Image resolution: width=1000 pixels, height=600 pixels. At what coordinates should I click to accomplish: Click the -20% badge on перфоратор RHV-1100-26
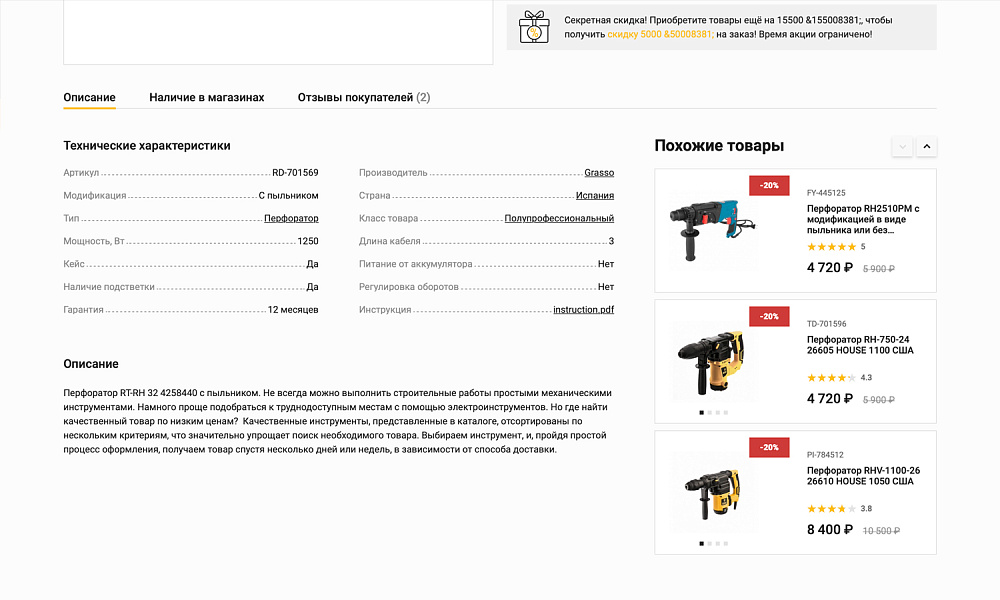(x=768, y=447)
